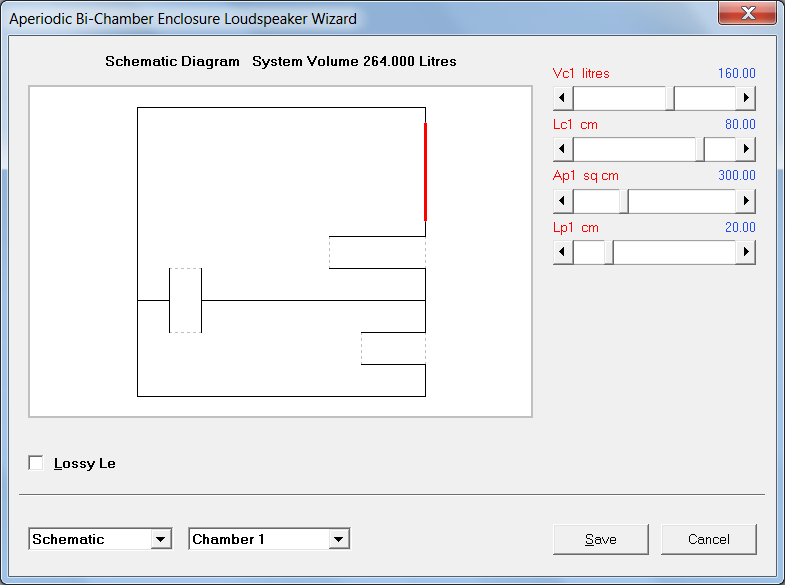
Task: Open the Chamber 1 selection dropdown
Action: tap(338, 539)
